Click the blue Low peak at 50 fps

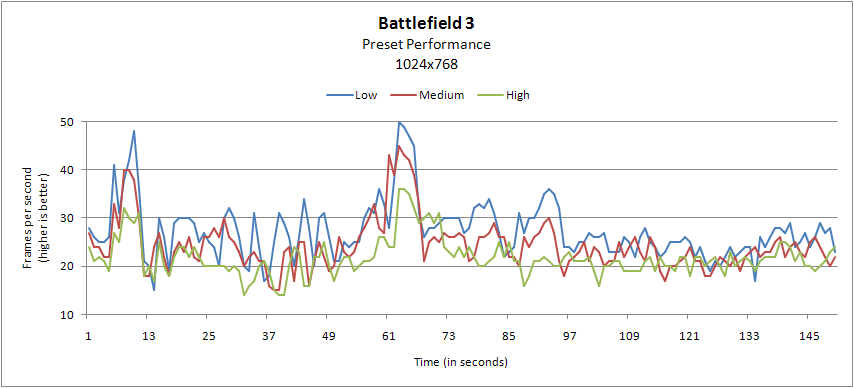click(x=399, y=122)
